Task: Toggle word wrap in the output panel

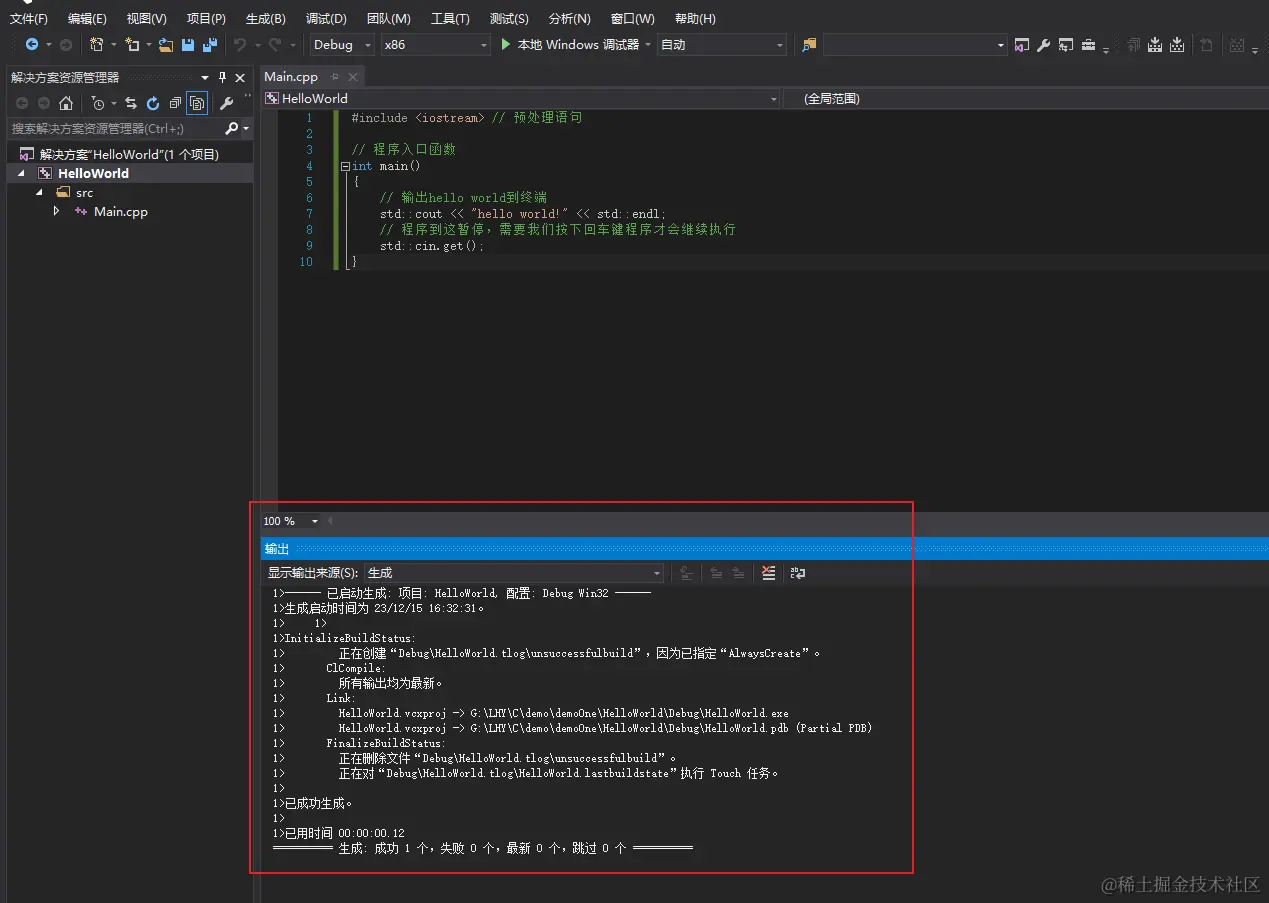Action: 797,573
